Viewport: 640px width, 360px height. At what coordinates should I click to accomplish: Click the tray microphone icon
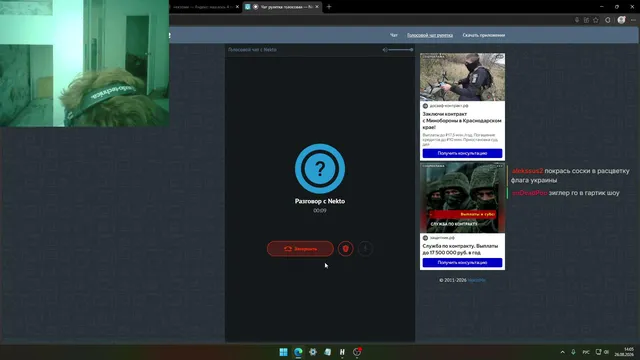573,352
